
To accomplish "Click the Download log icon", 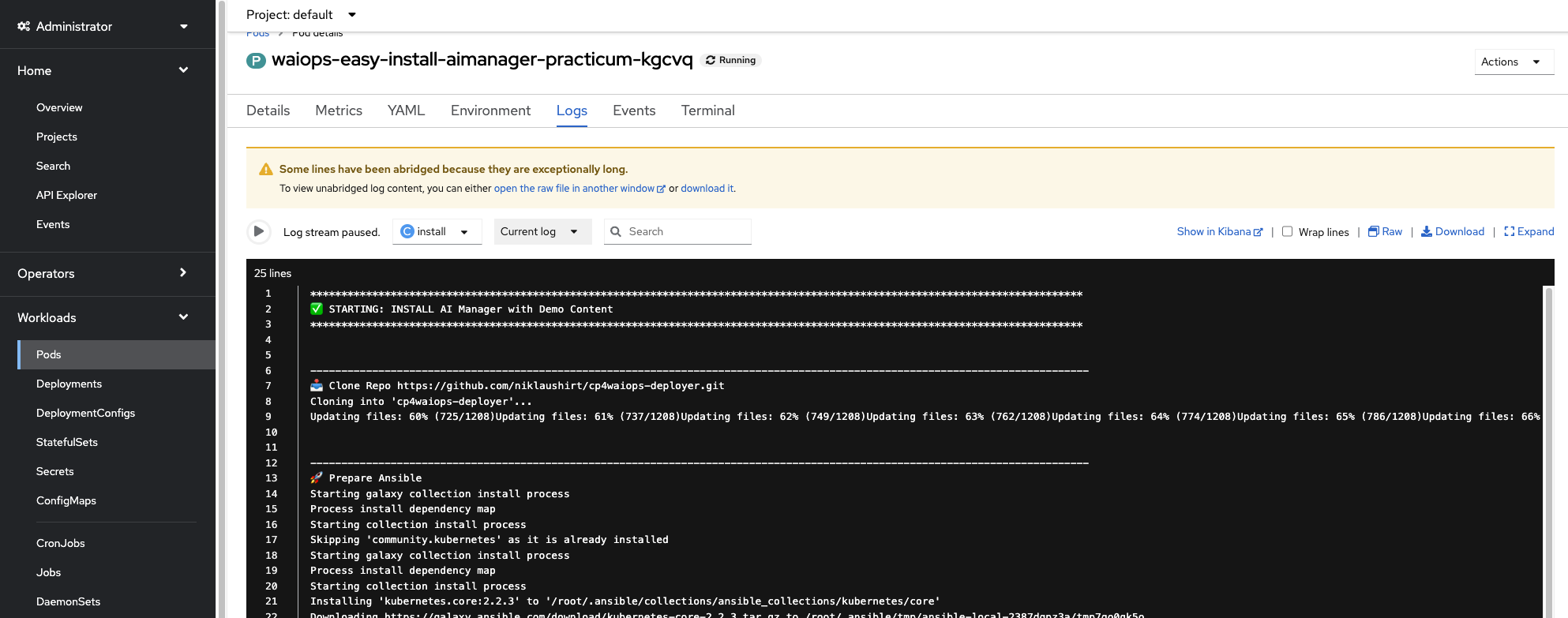I will [1427, 231].
